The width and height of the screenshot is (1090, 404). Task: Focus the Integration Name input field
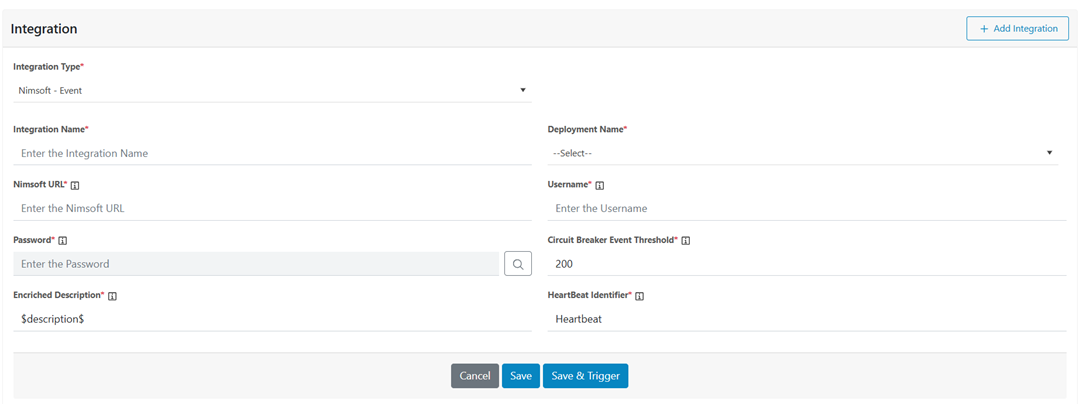271,153
